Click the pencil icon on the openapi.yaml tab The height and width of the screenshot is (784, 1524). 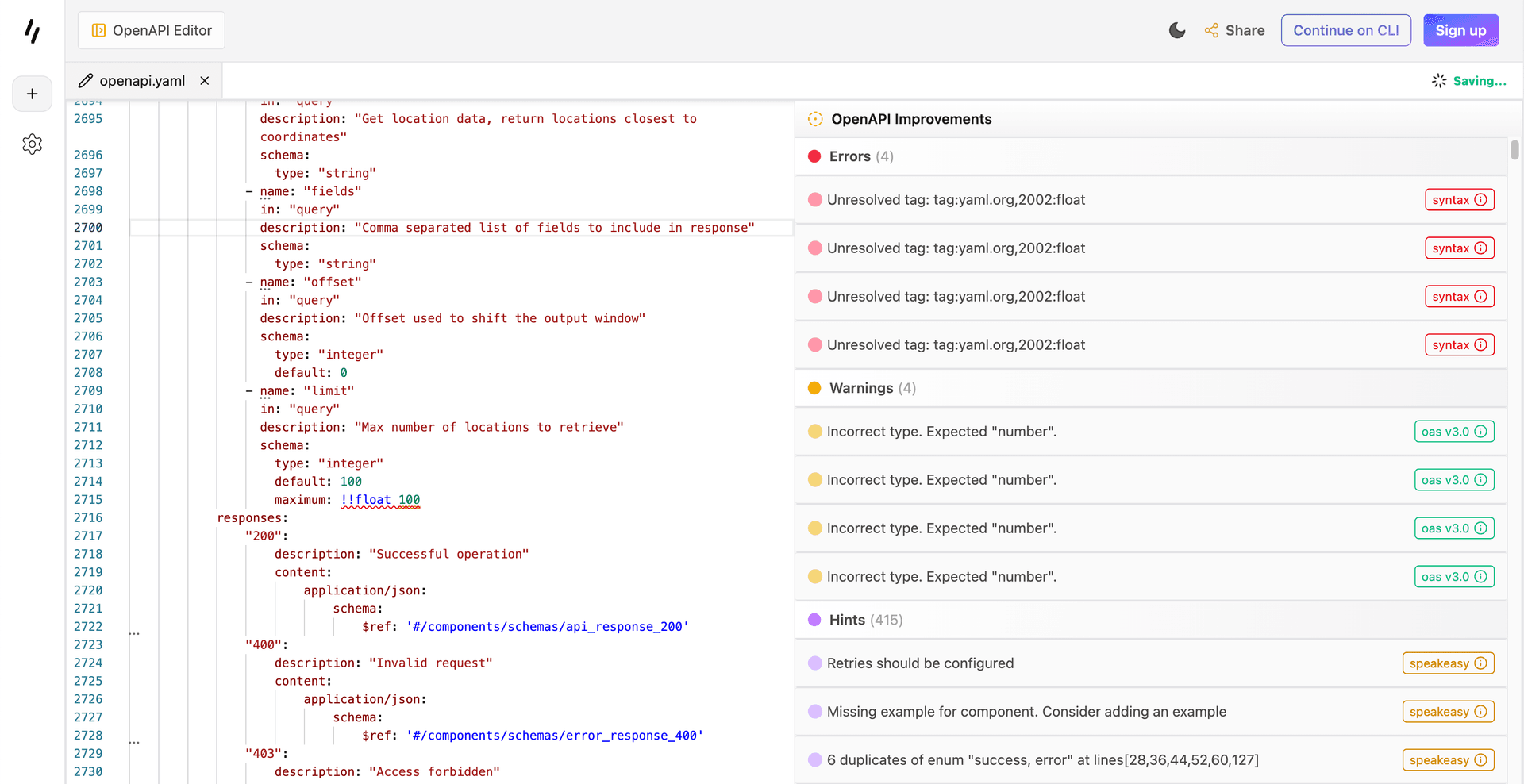point(86,80)
